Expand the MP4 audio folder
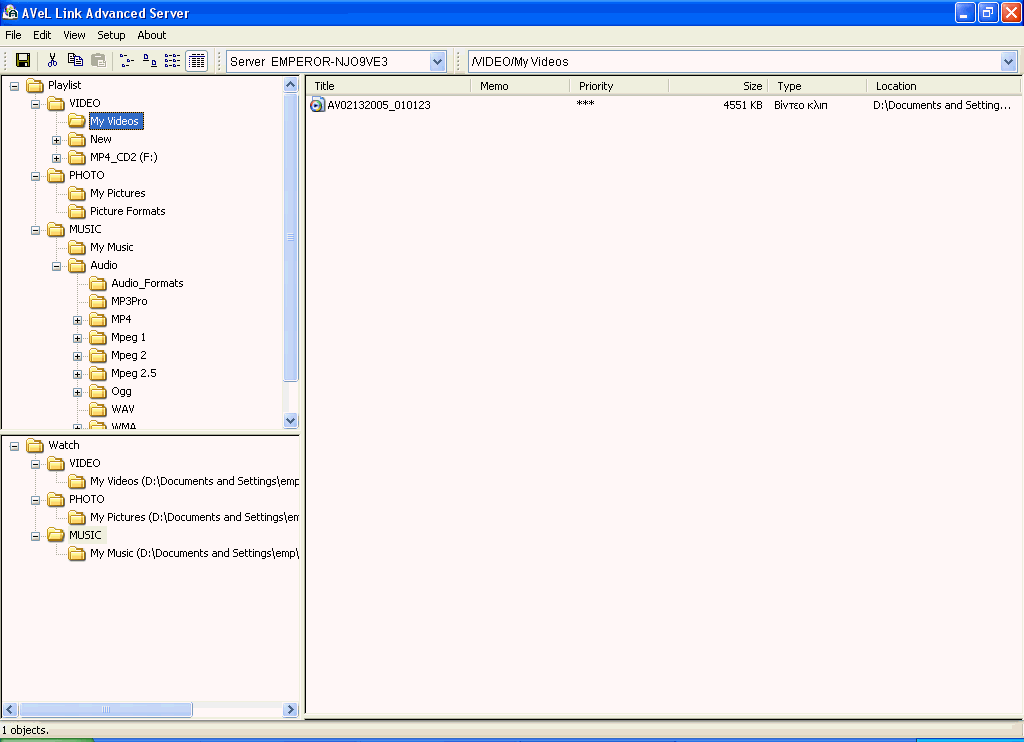1024x742 pixels. 77,320
